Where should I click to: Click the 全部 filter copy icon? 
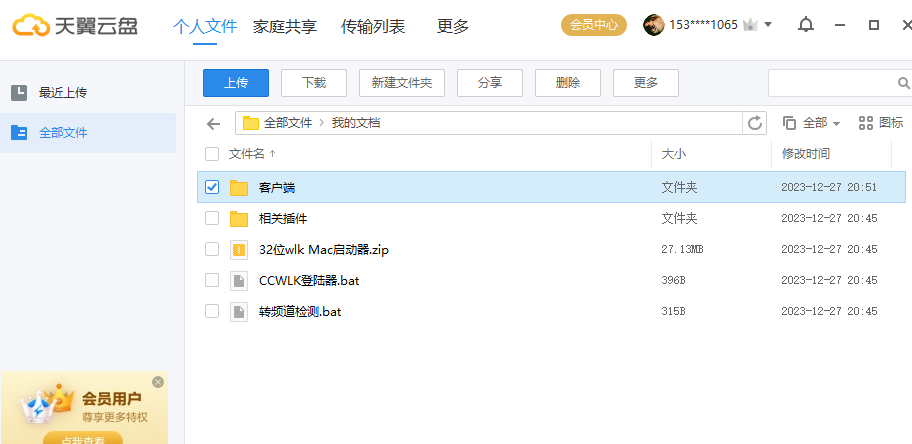click(x=789, y=123)
